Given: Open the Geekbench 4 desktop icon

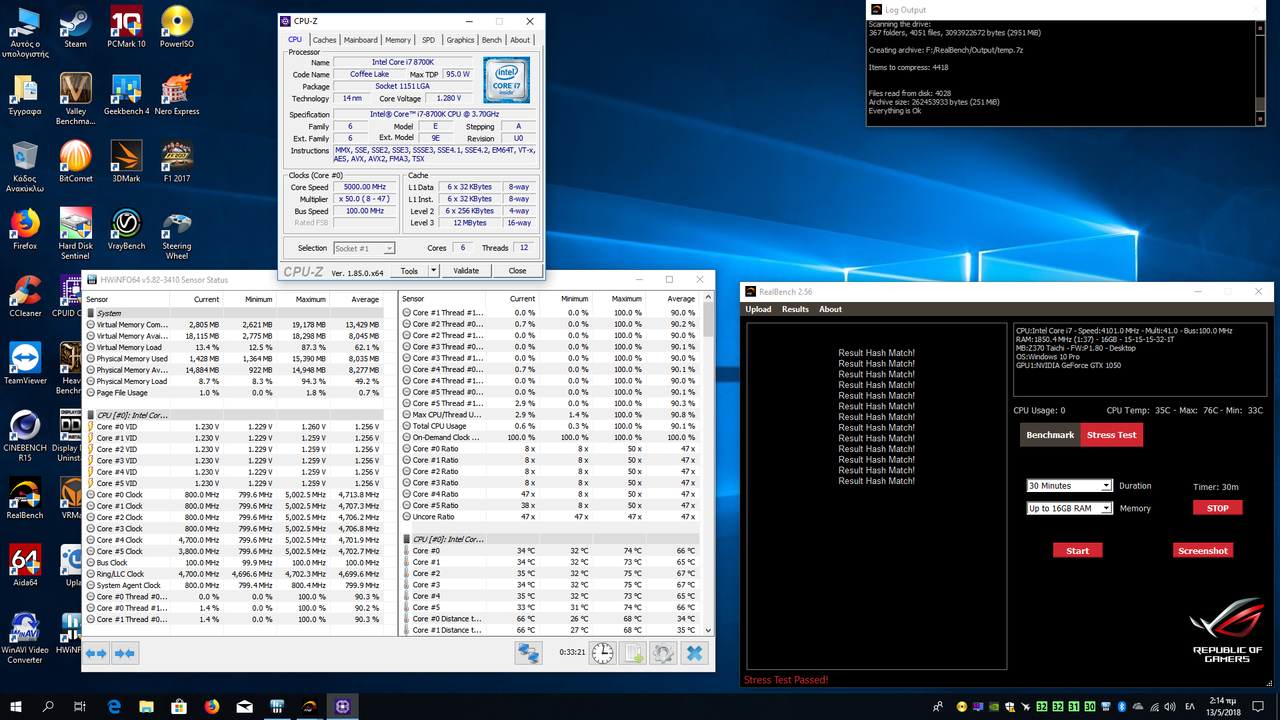Looking at the screenshot, I should point(126,94).
